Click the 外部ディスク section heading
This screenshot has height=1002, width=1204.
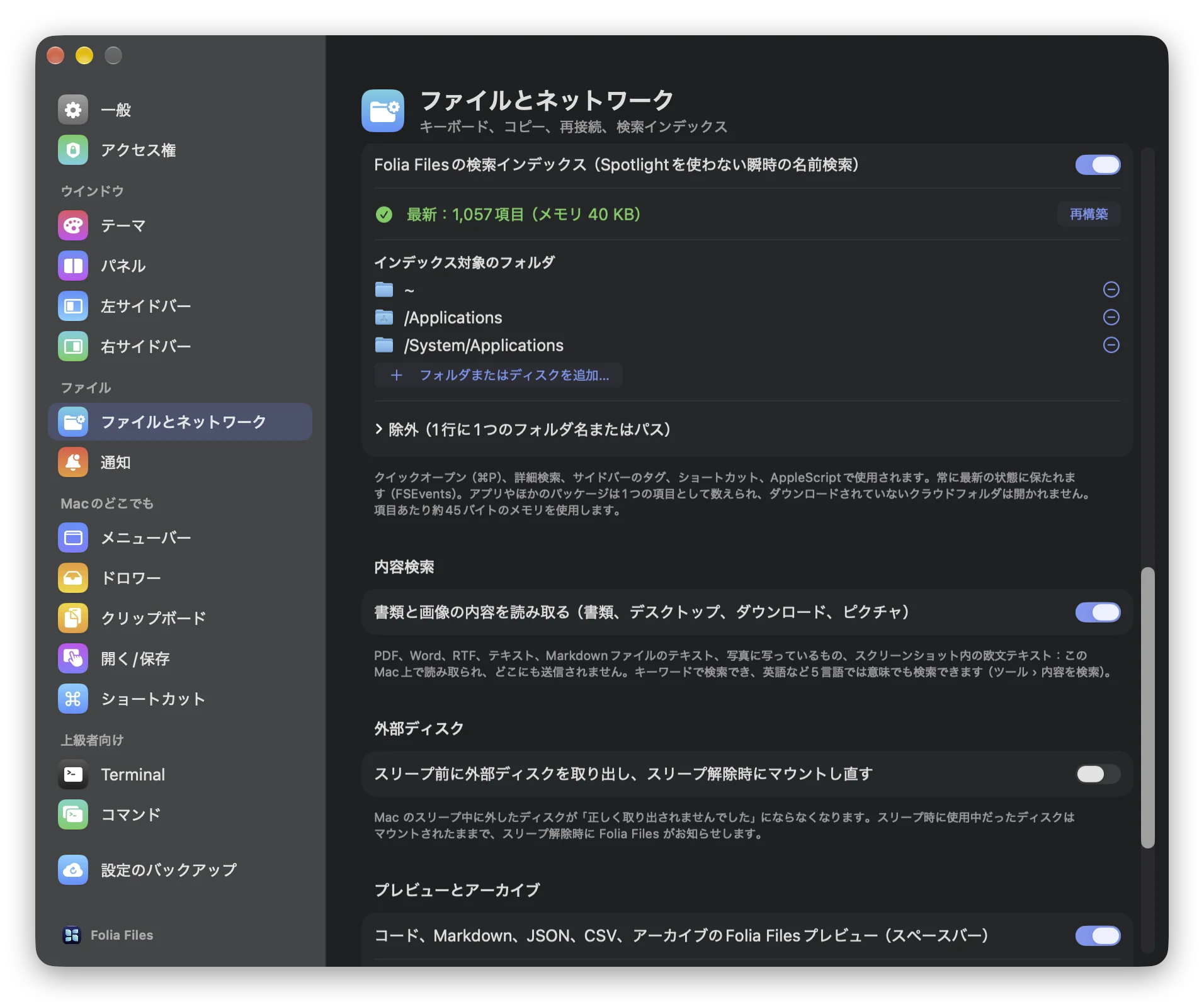419,729
